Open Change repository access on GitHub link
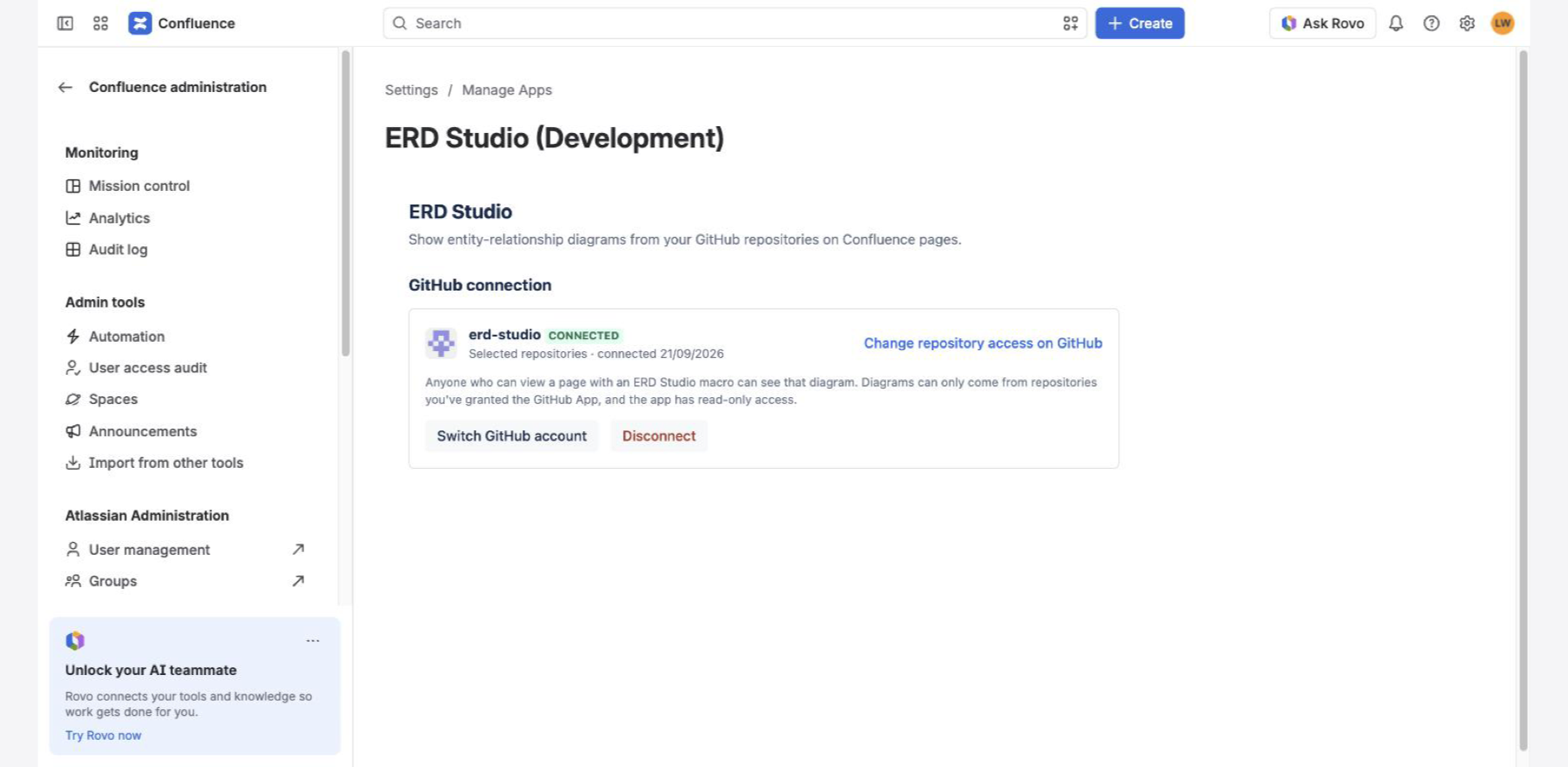Screen dimensions: 1568x767 pos(983,343)
